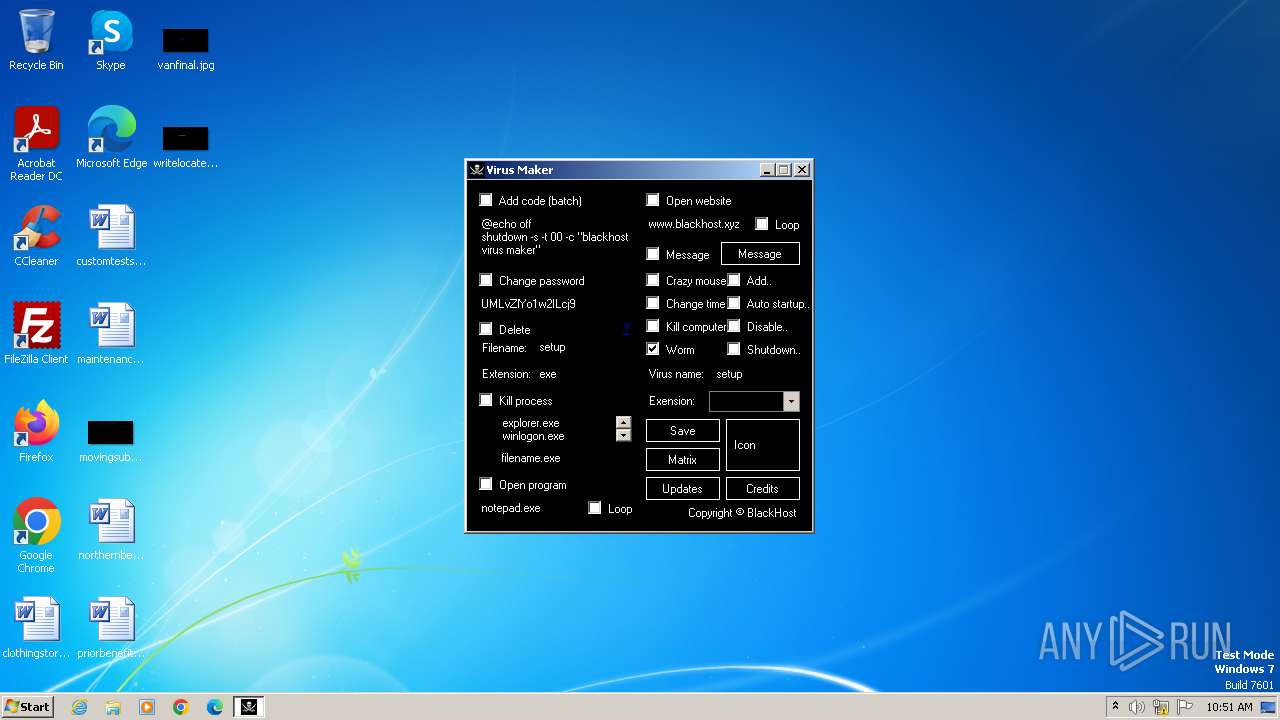Select the Acrobat Reader DC shortcut
This screenshot has width=1280, height=720.
pyautogui.click(x=36, y=144)
